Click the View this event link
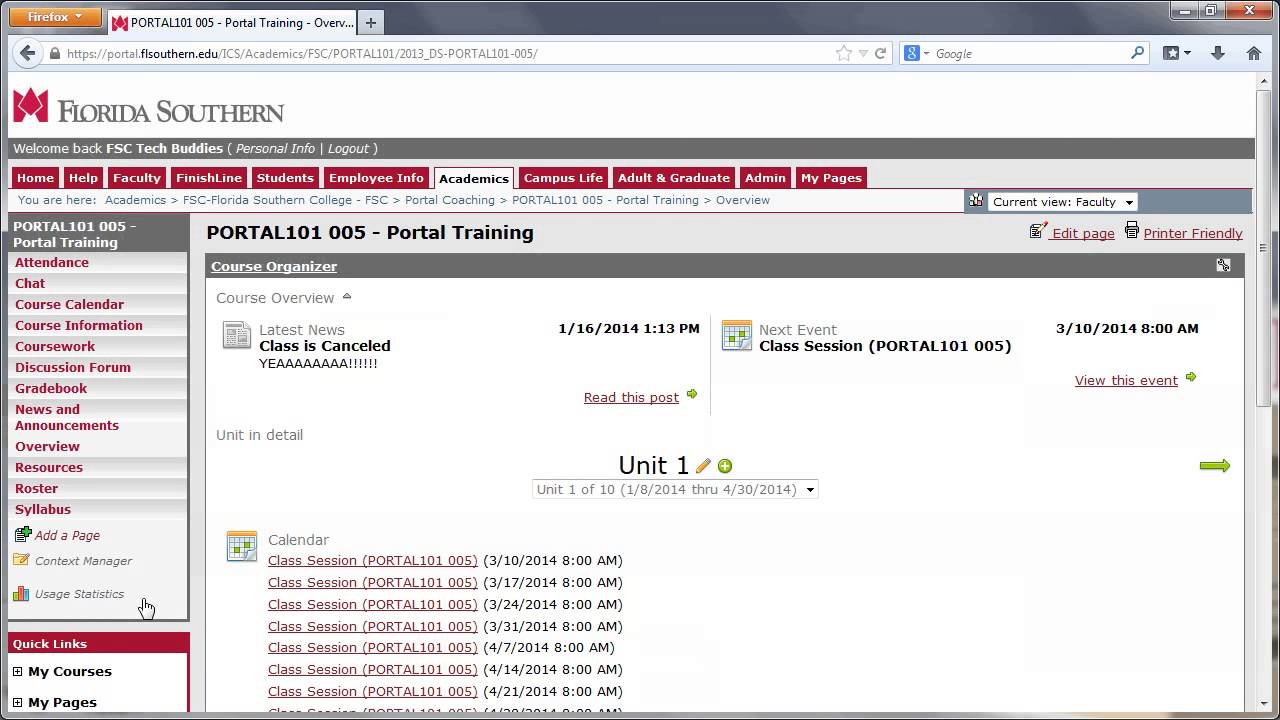The image size is (1280, 720). [1126, 380]
